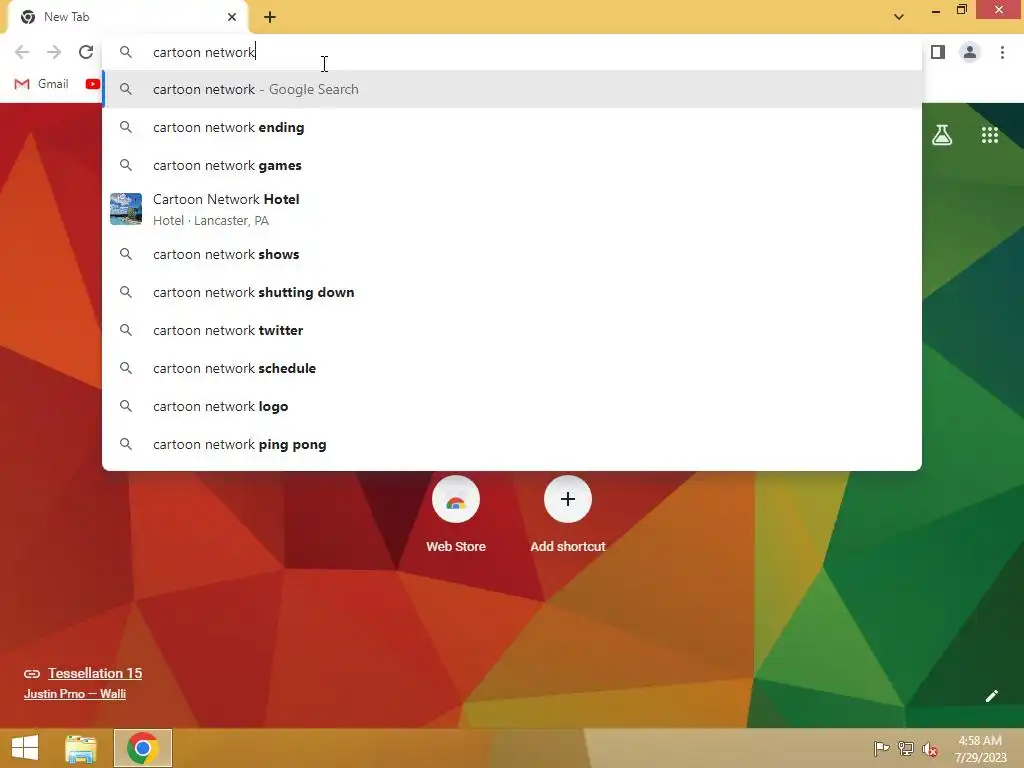Open the Justin Prno — Walli link
The image size is (1024, 768).
74,694
